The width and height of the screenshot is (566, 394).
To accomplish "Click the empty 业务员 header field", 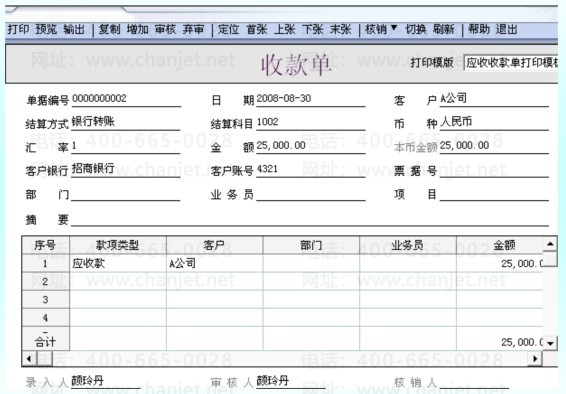I will 311,194.
